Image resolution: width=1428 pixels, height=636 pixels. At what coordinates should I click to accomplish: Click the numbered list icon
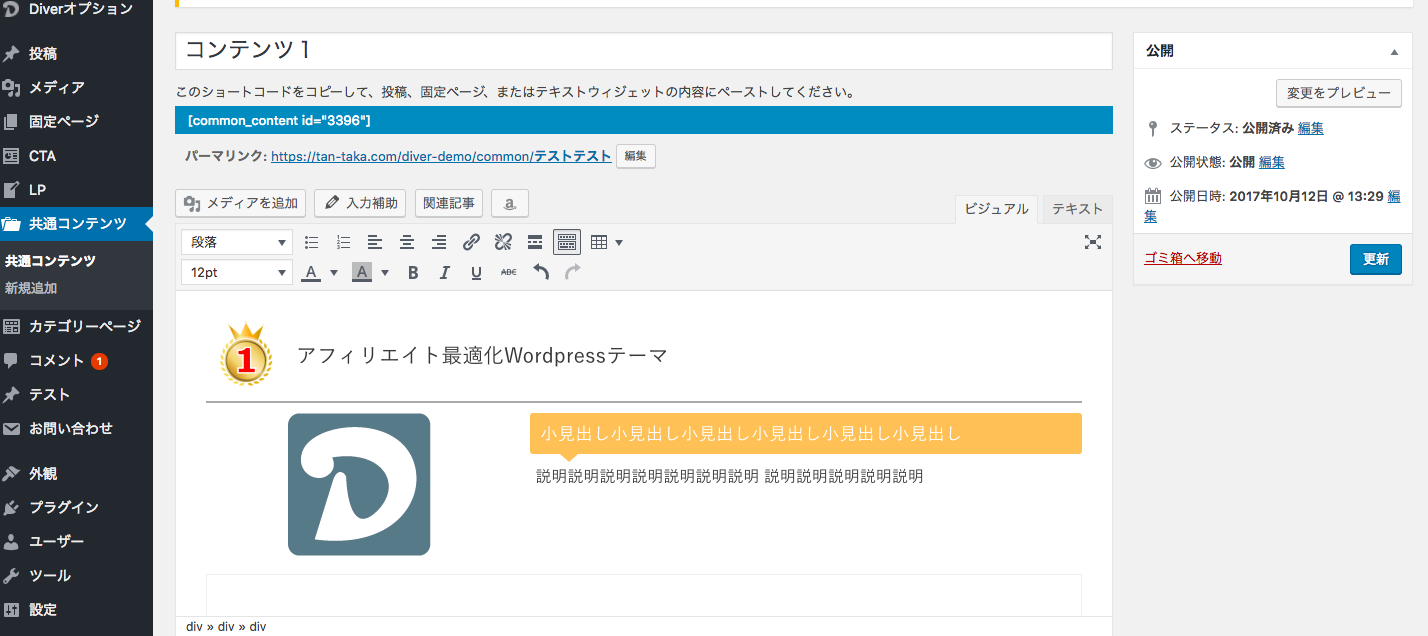(344, 242)
